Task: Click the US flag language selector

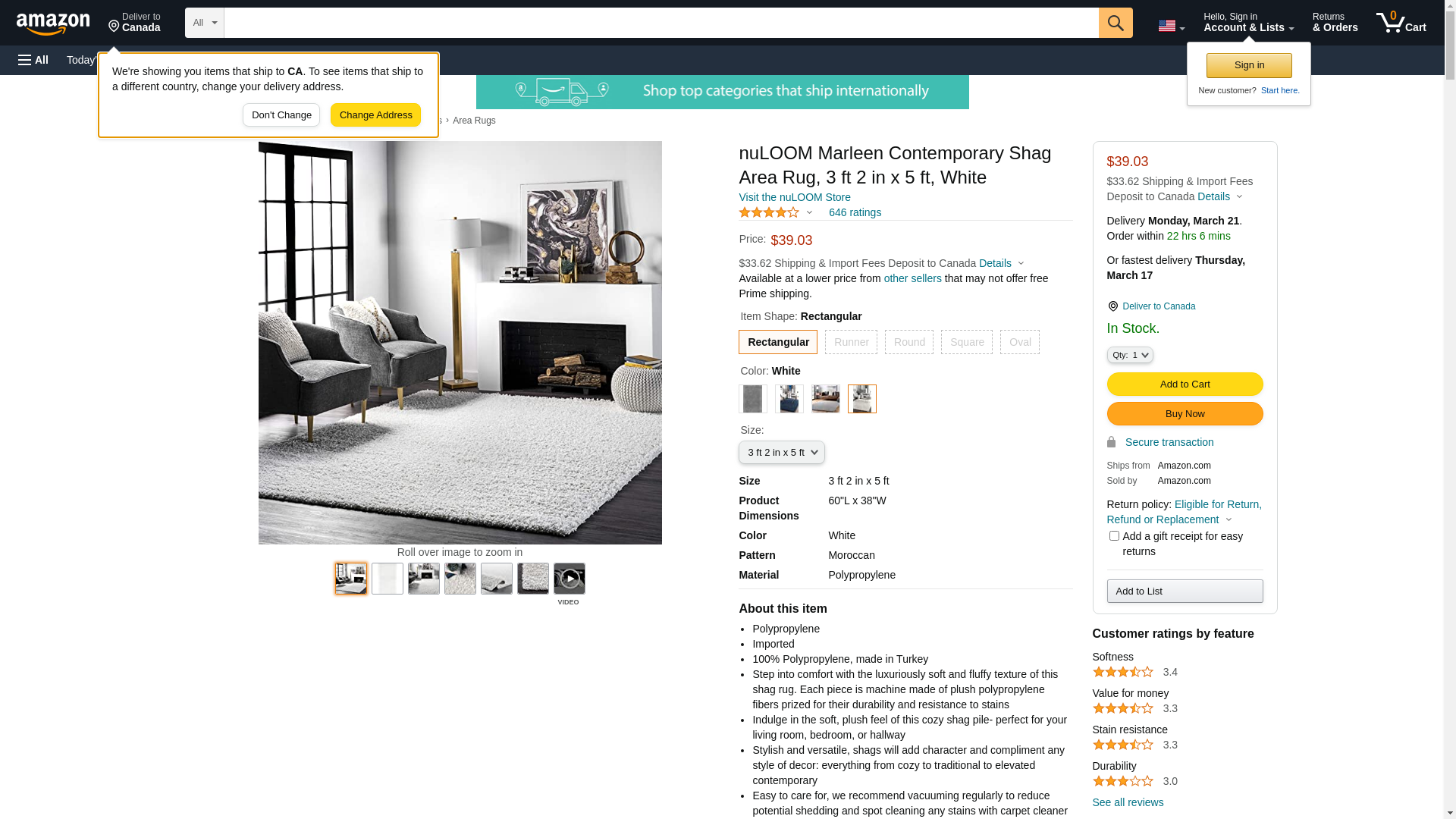Action: (x=1171, y=26)
